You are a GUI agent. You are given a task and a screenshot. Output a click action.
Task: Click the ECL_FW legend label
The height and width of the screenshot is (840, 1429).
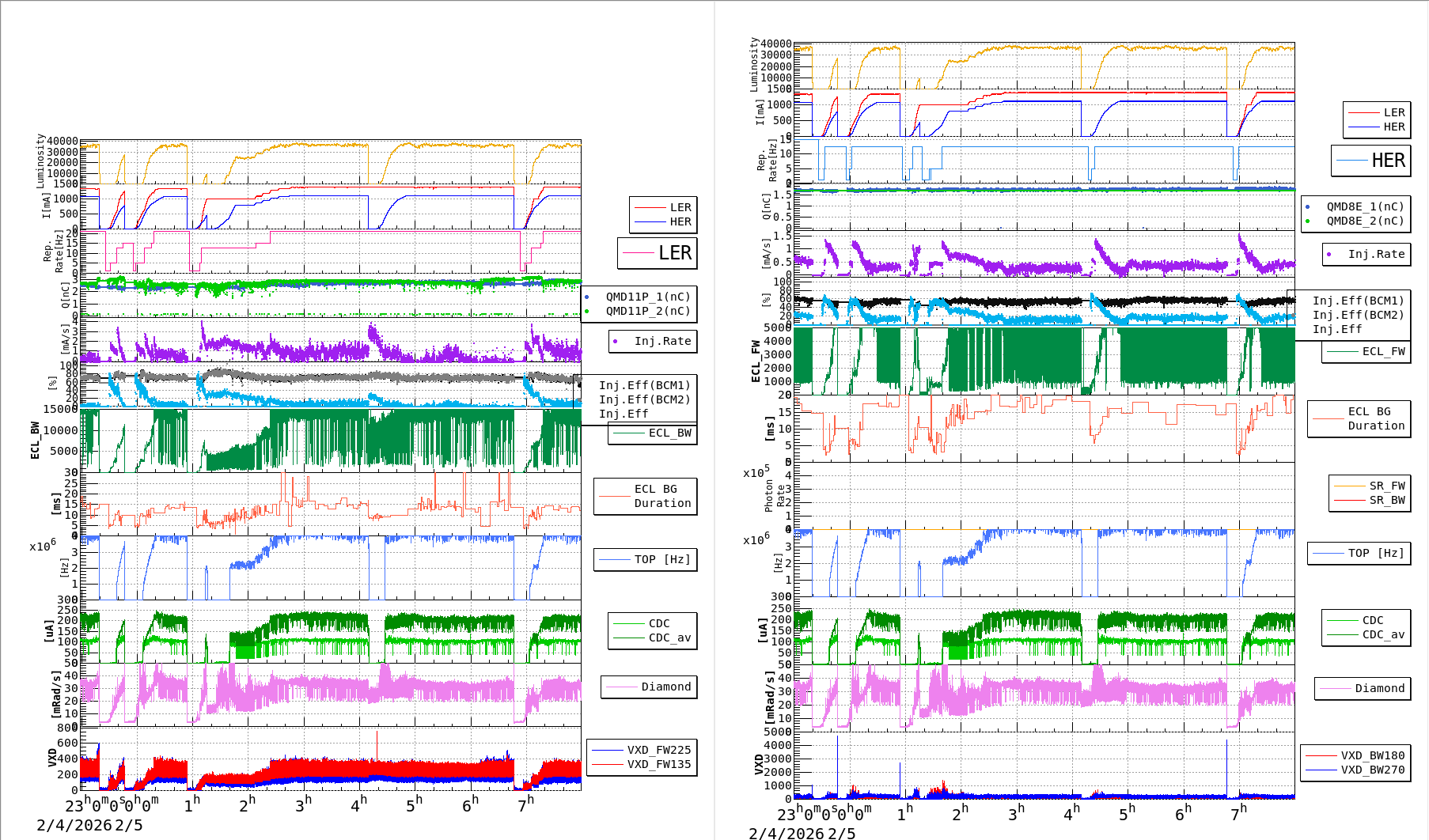point(1383,352)
